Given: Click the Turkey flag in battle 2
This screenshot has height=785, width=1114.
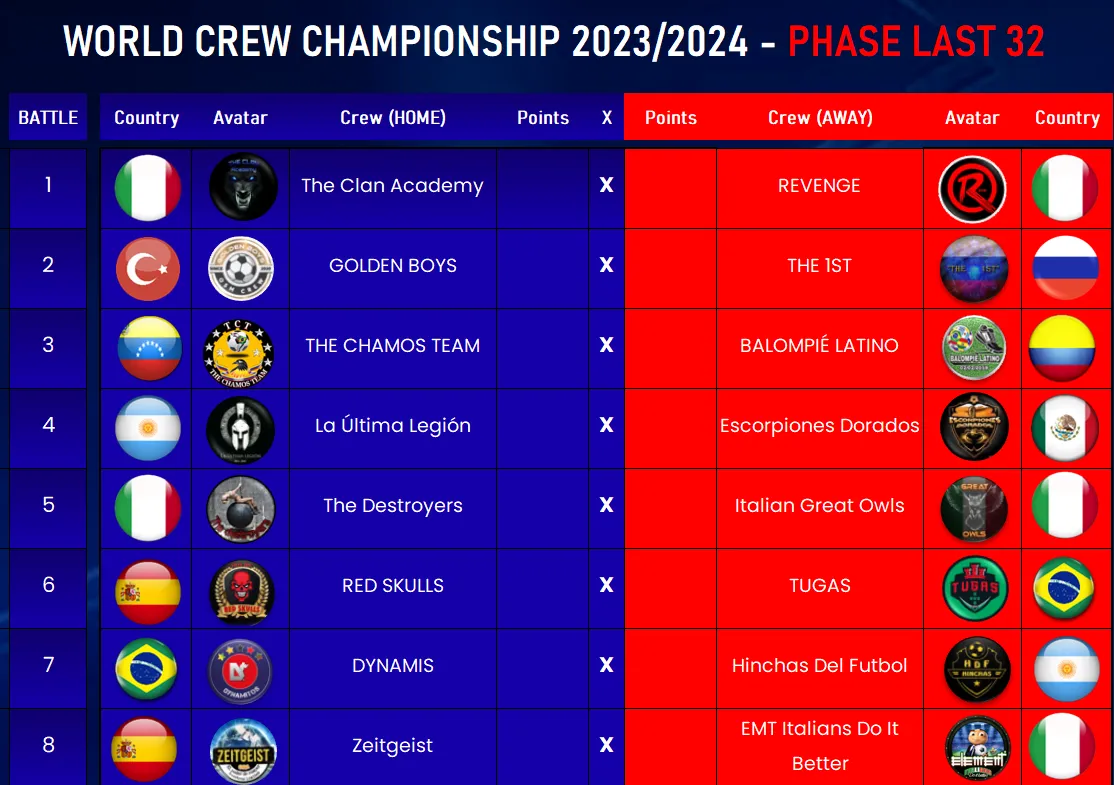Looking at the screenshot, I should [x=148, y=269].
